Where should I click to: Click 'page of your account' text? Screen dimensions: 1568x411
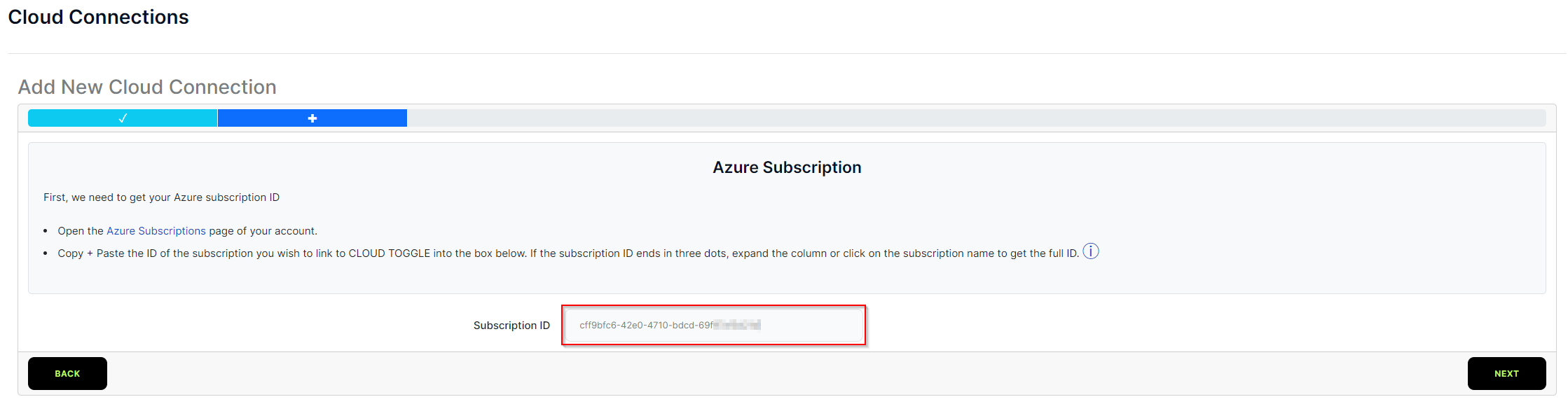click(x=263, y=231)
